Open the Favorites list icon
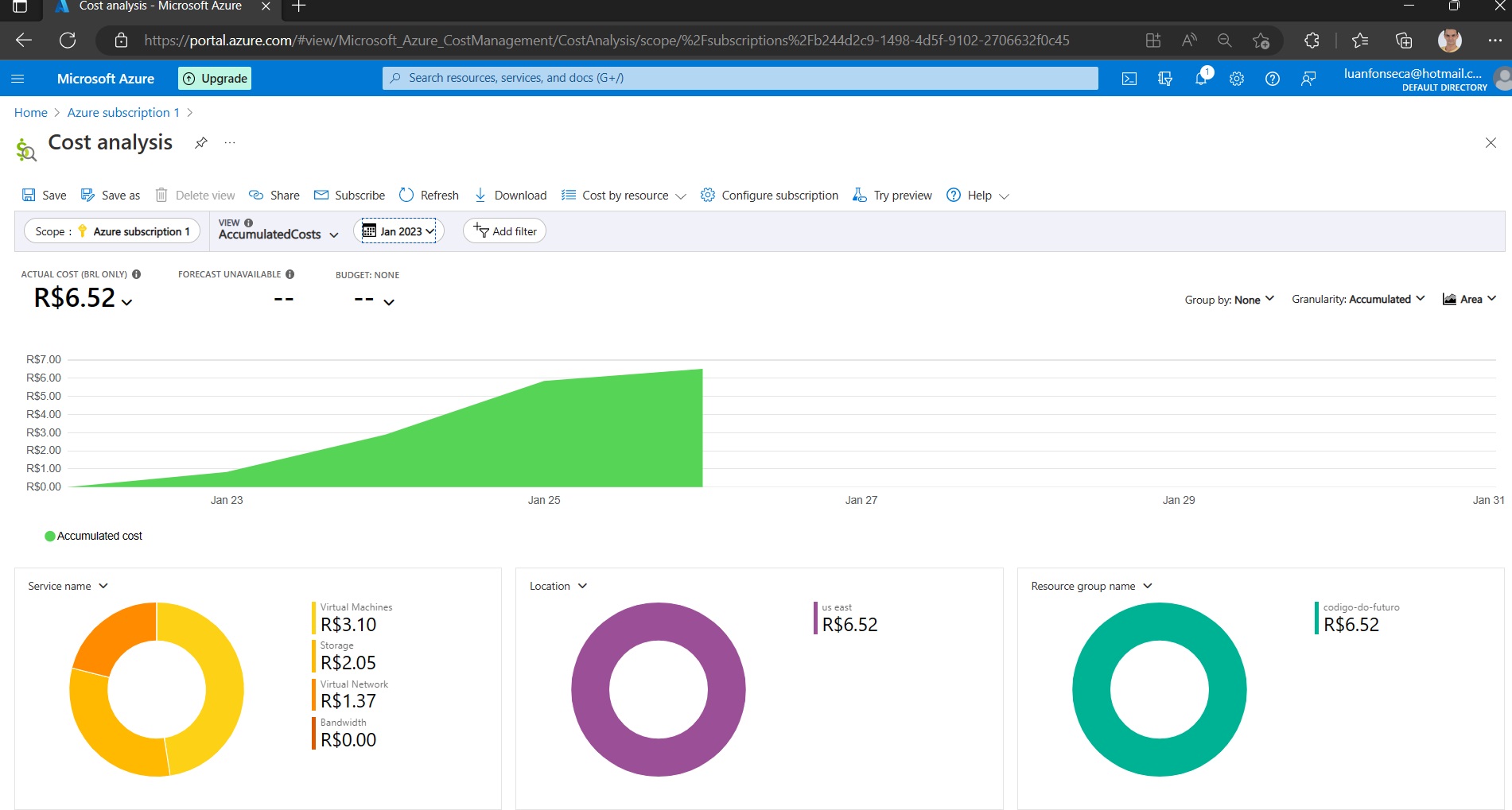 point(1360,40)
